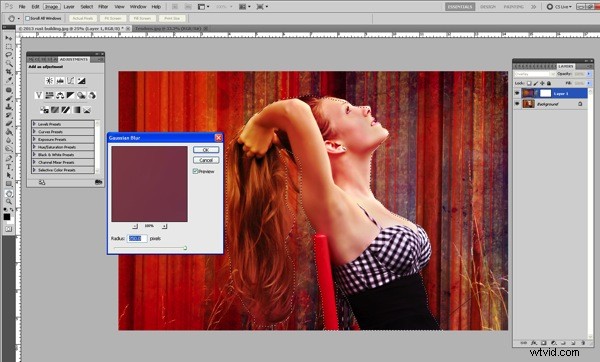The image size is (600, 362).
Task: Select the Horizontal Type tool
Action: click(x=8, y=167)
